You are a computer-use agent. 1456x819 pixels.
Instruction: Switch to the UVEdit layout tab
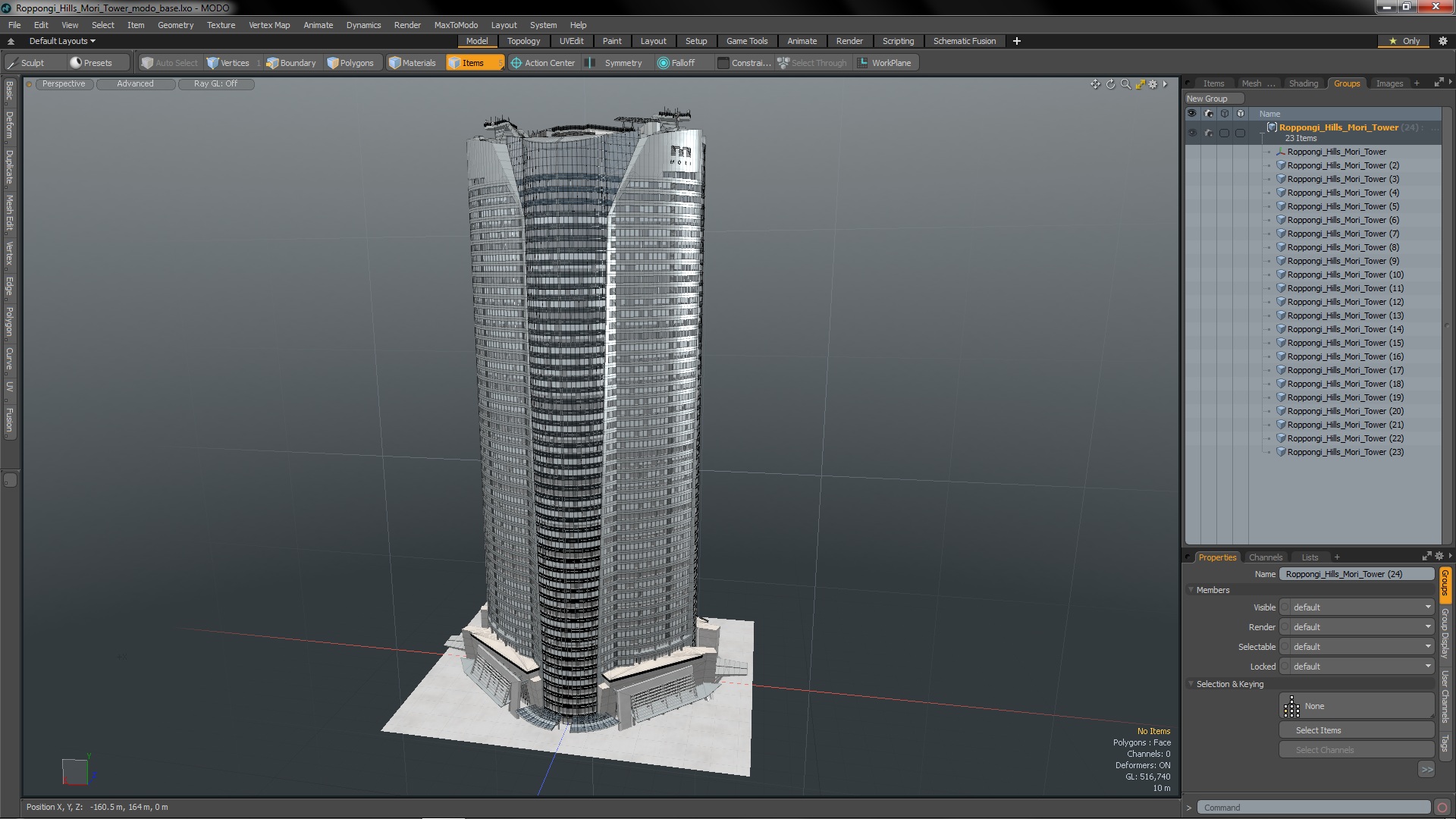coord(571,41)
